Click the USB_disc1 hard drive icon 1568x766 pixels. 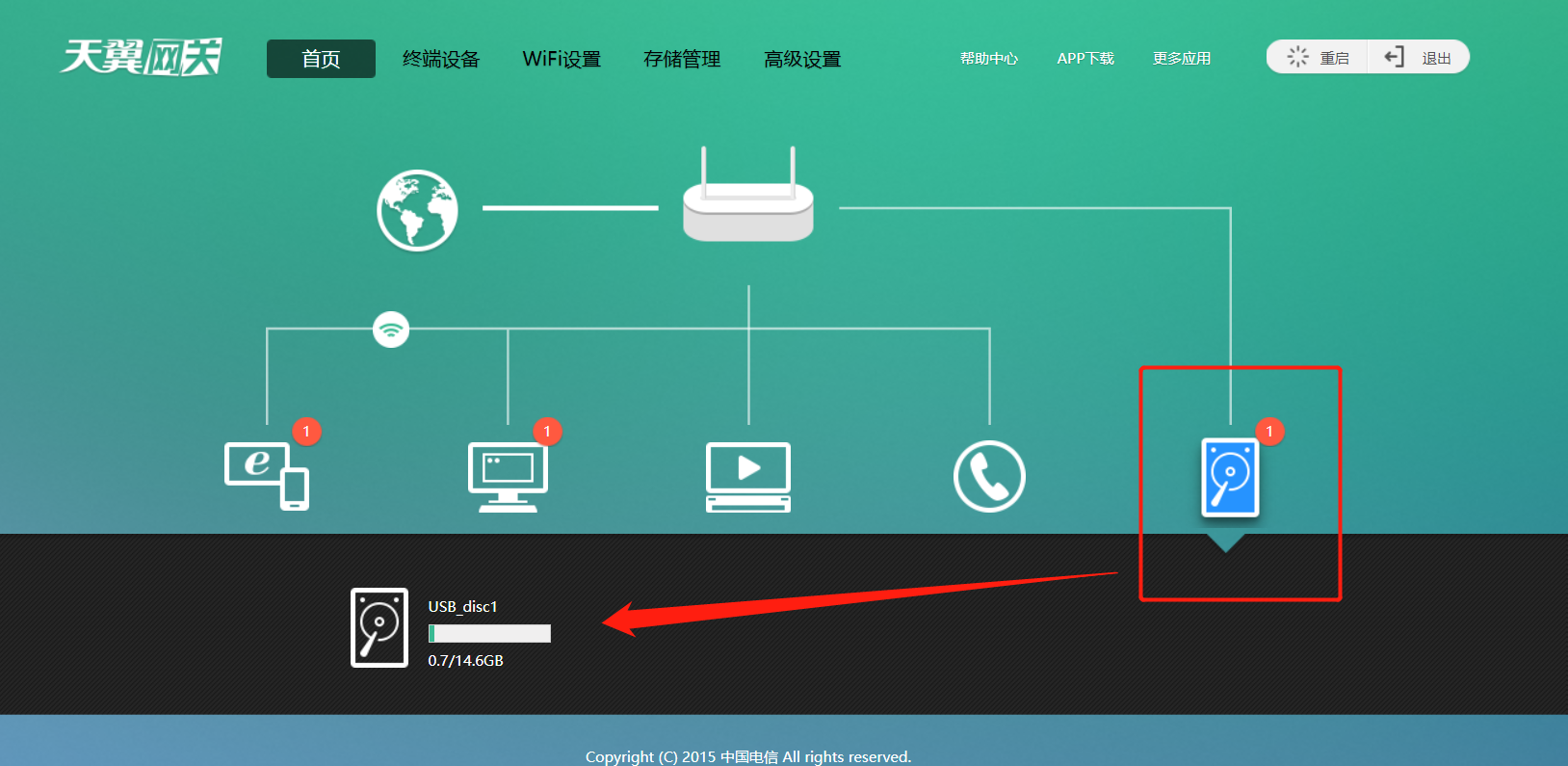pyautogui.click(x=379, y=627)
